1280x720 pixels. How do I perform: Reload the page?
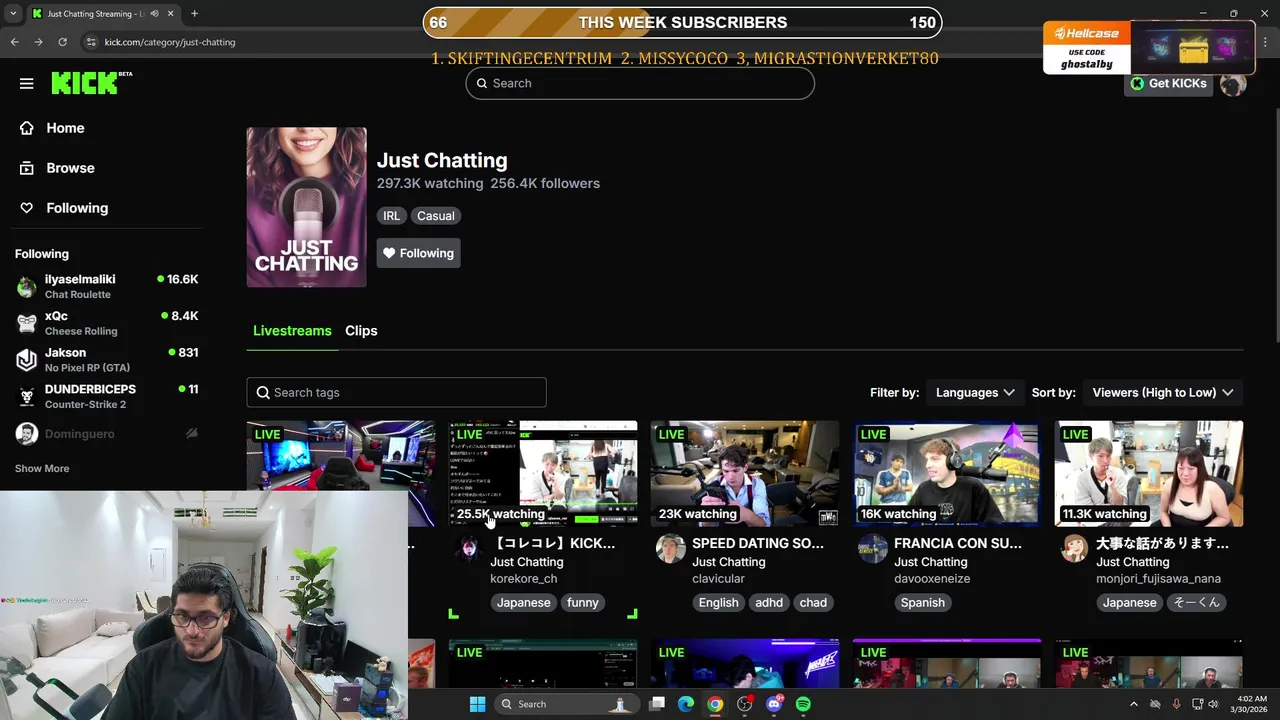point(62,42)
